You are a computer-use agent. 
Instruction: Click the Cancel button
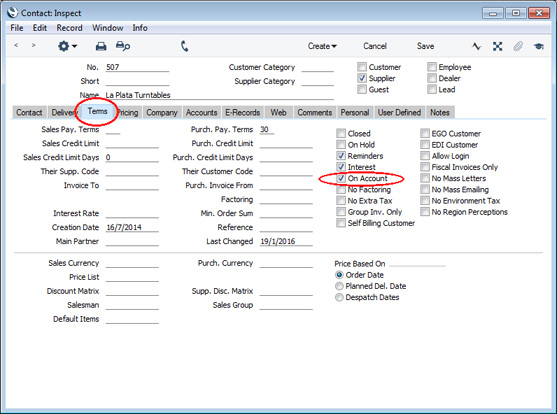[375, 46]
